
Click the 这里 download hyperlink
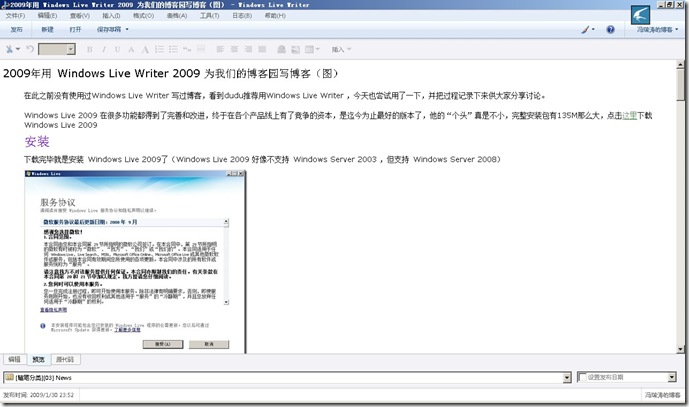tap(629, 115)
